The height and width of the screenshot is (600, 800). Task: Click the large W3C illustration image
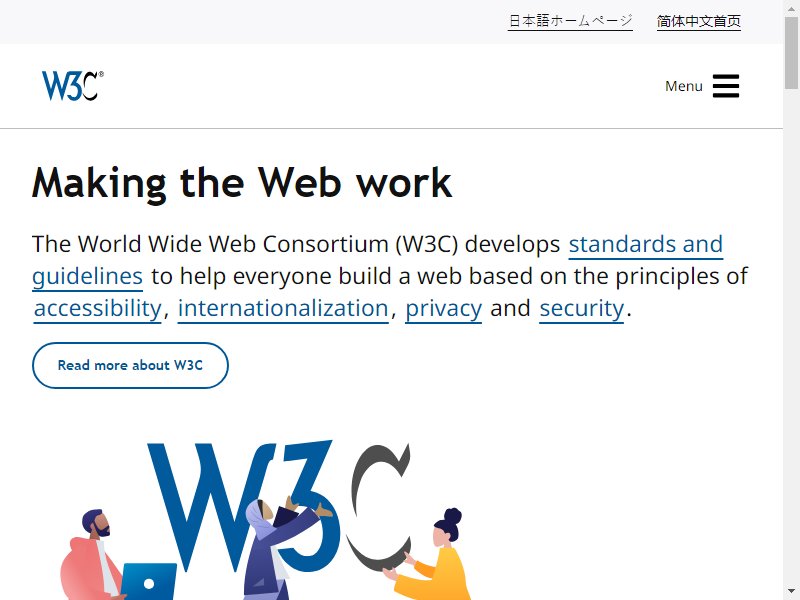pos(265,519)
